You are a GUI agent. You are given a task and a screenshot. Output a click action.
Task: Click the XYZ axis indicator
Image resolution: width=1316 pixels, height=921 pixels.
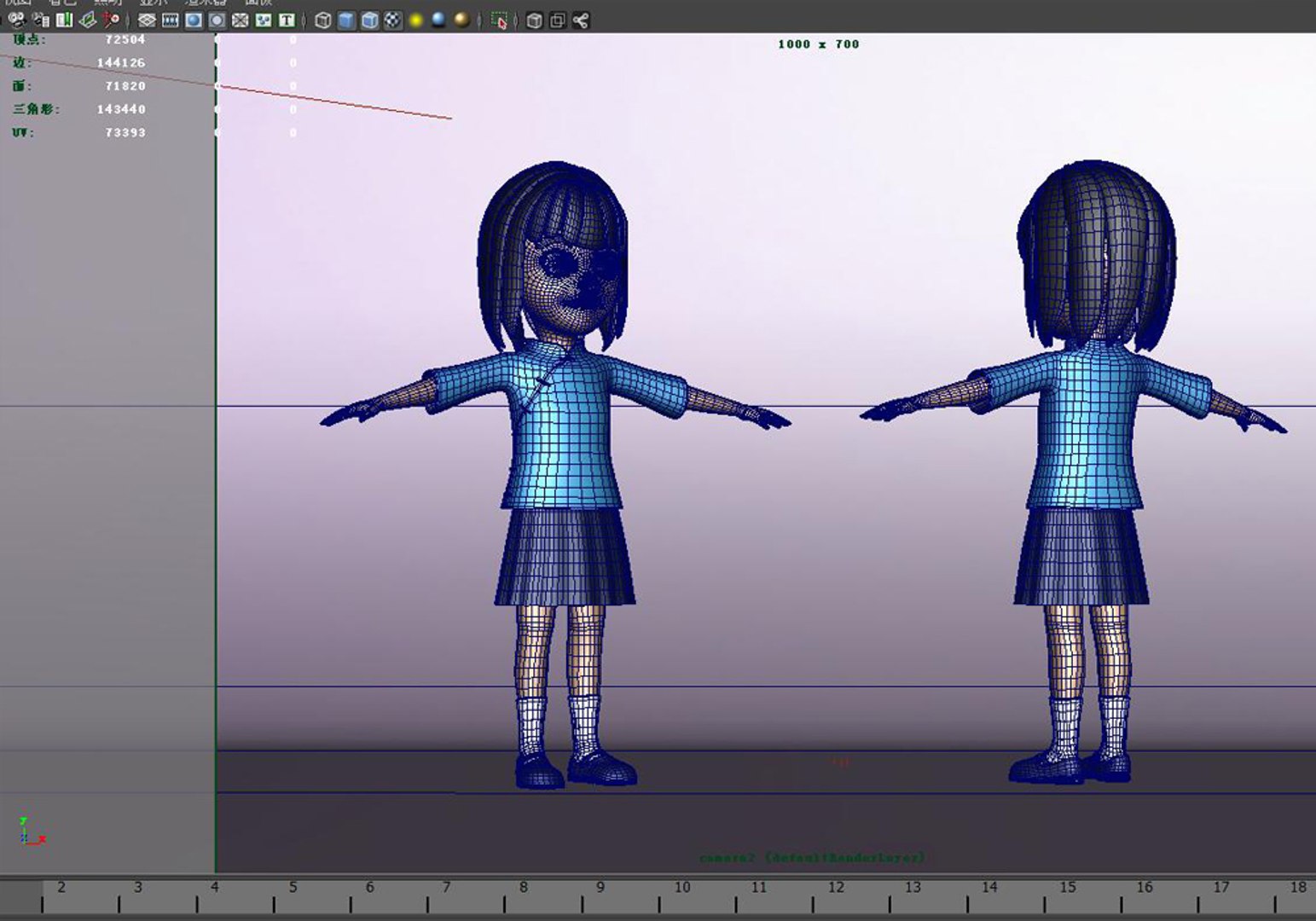point(31,831)
